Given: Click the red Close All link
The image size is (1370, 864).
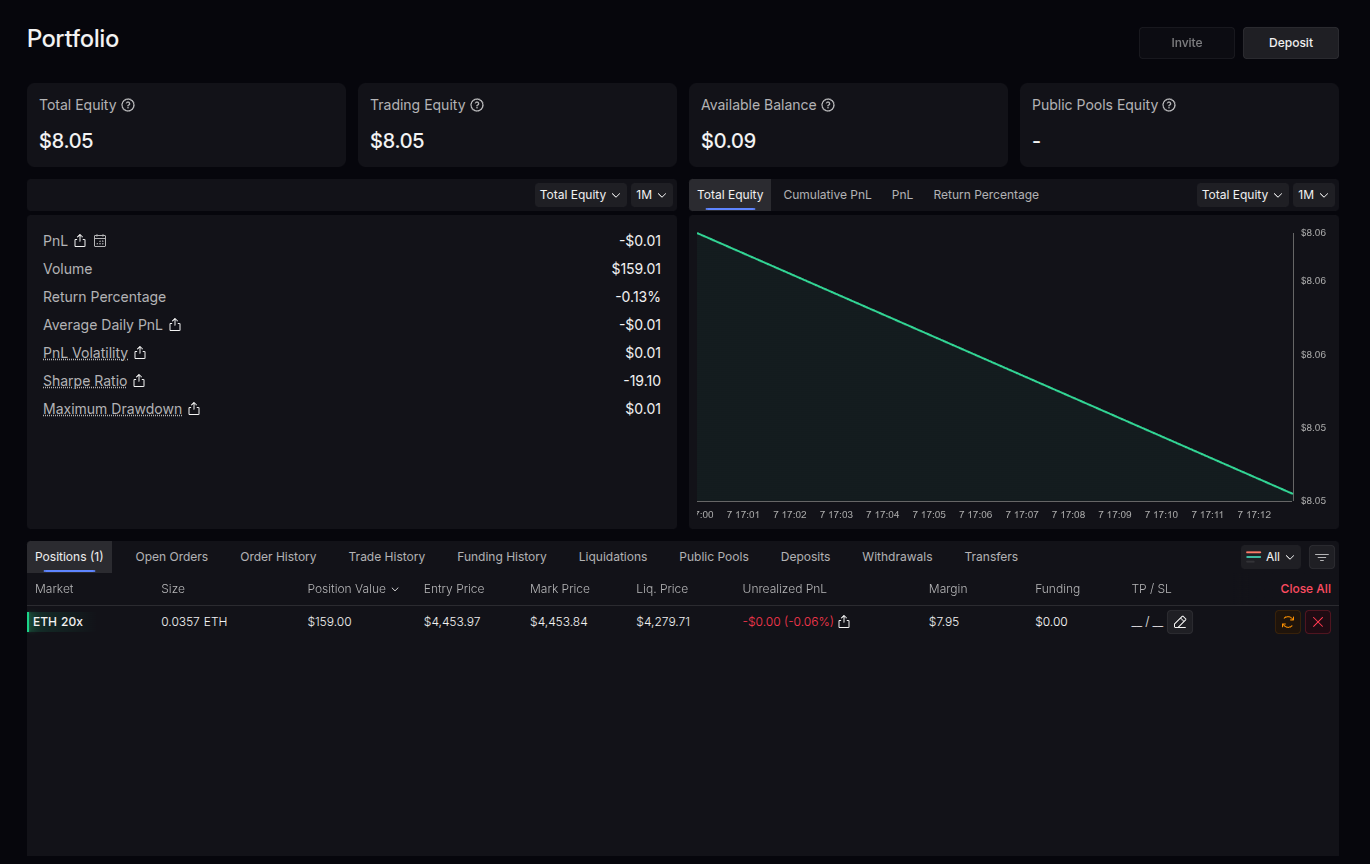Looking at the screenshot, I should coord(1305,589).
